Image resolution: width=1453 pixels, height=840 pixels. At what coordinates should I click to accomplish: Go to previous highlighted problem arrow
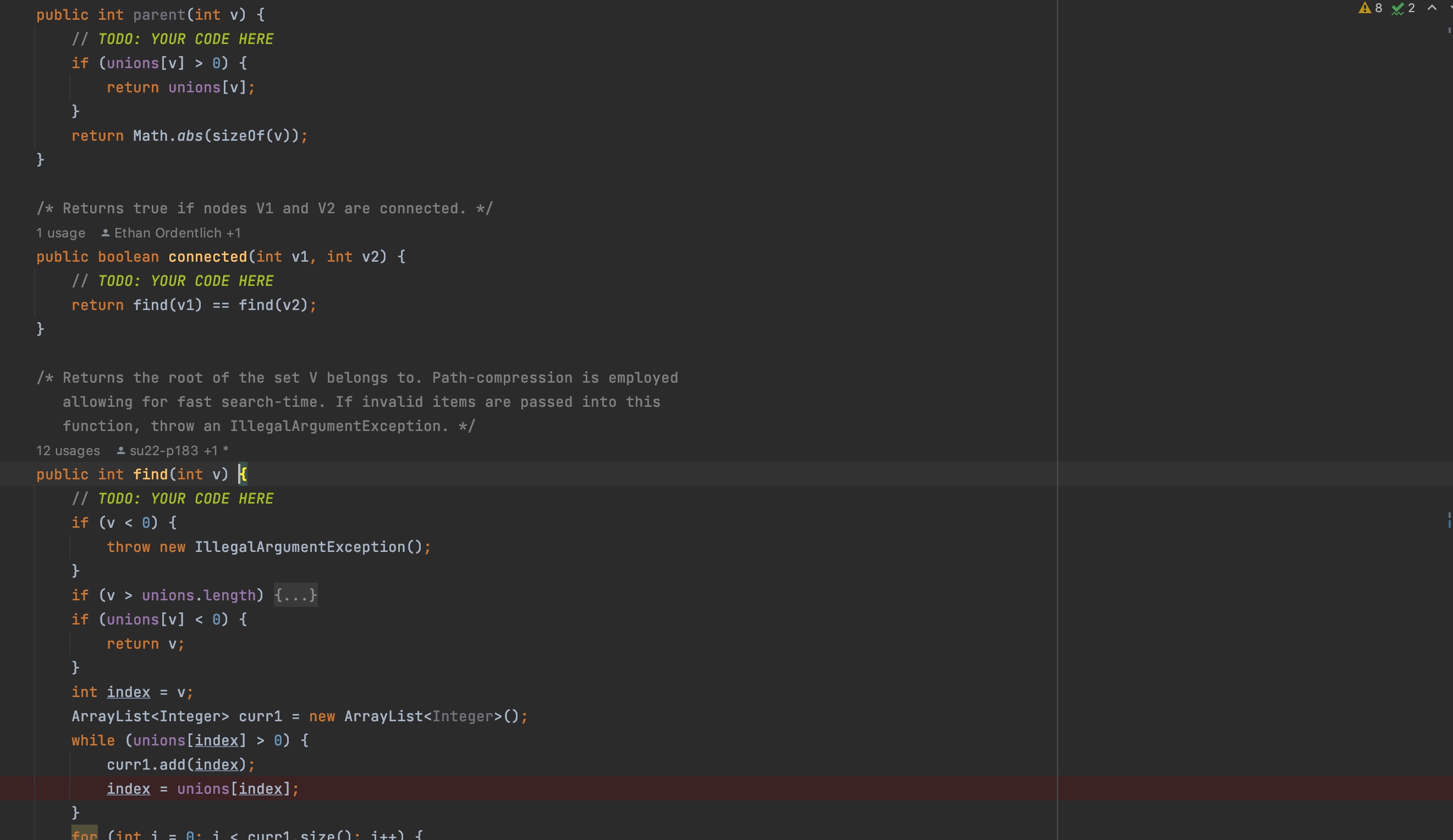click(x=1432, y=8)
